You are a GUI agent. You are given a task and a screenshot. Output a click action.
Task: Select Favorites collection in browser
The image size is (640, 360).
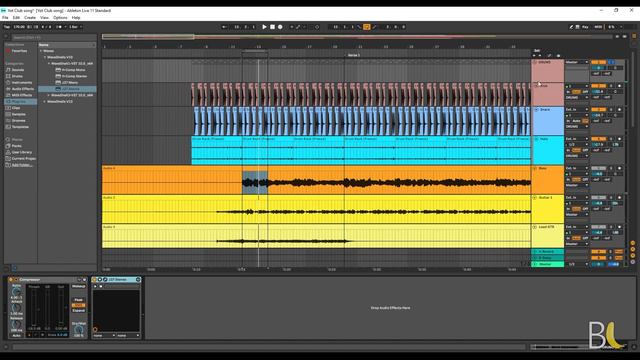pyautogui.click(x=19, y=51)
